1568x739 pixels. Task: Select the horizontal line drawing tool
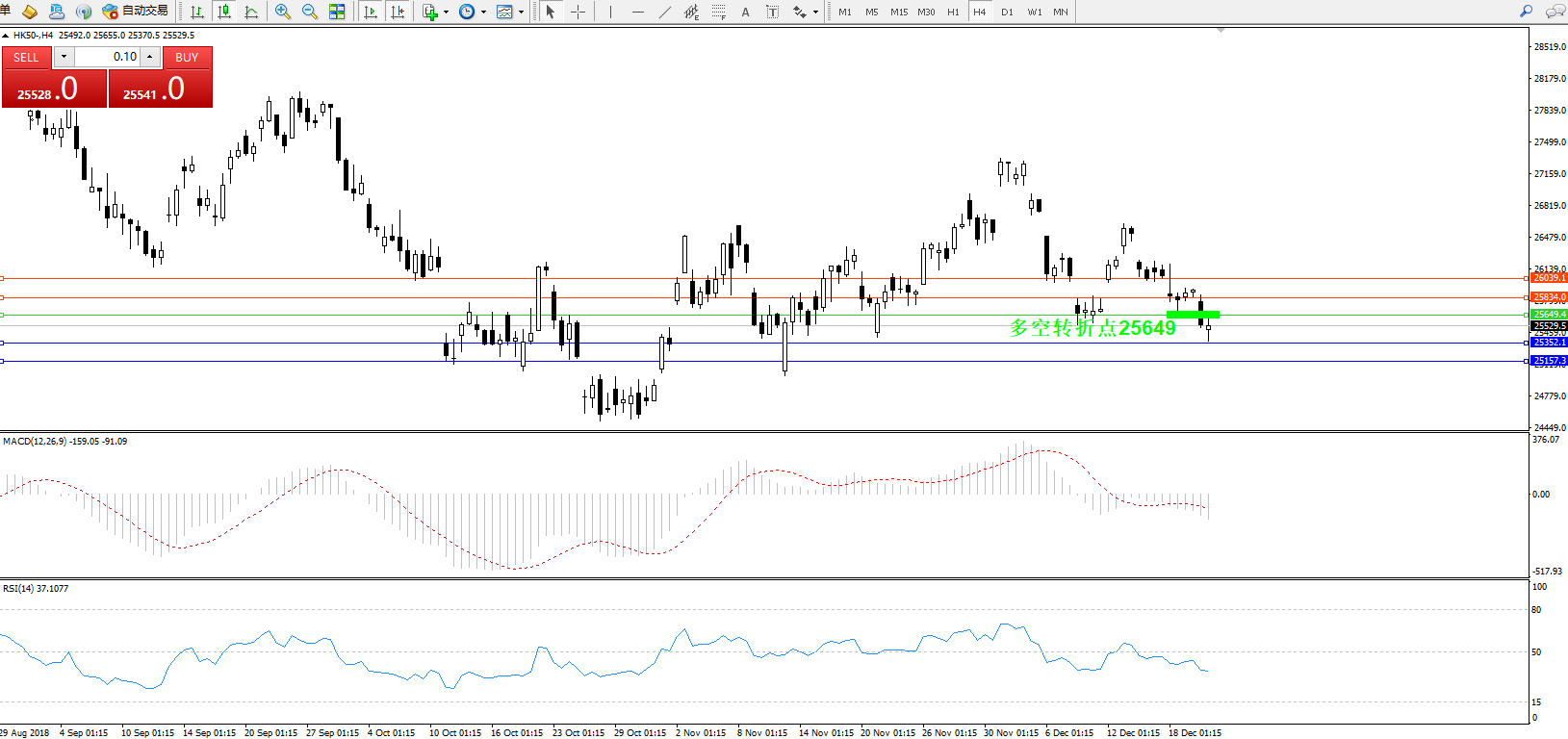pyautogui.click(x=637, y=12)
